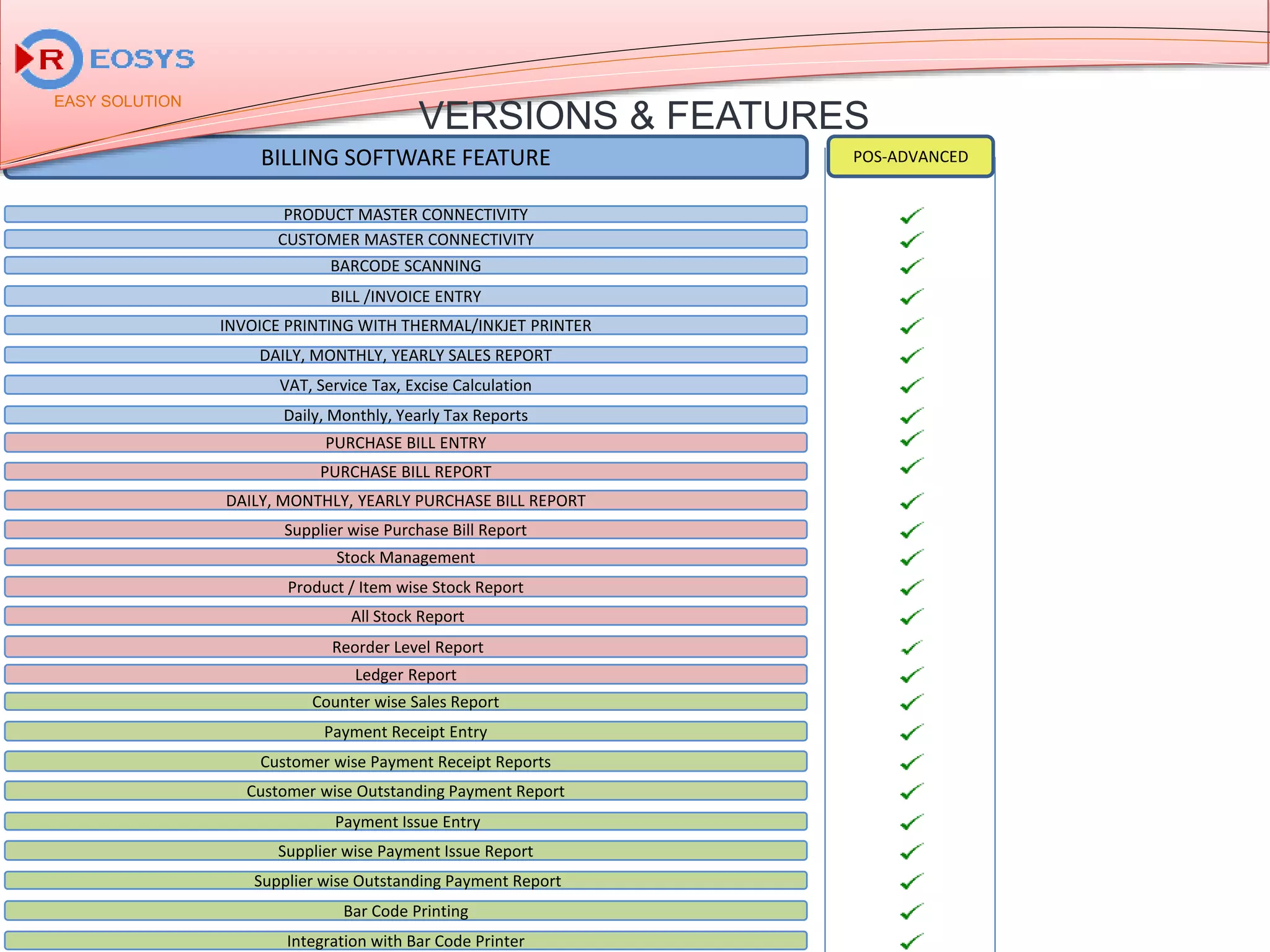Select Customer wise Outstanding Payment Report bar

406,791
